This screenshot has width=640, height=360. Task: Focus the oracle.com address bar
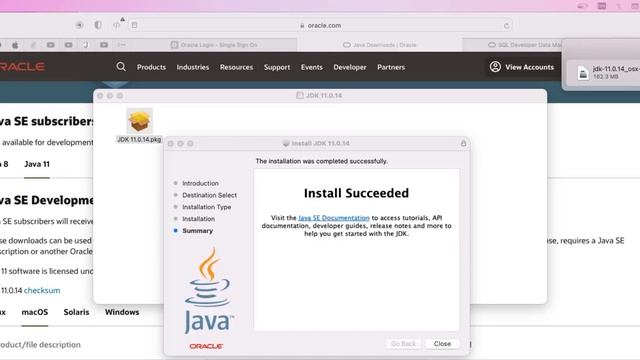click(x=320, y=25)
